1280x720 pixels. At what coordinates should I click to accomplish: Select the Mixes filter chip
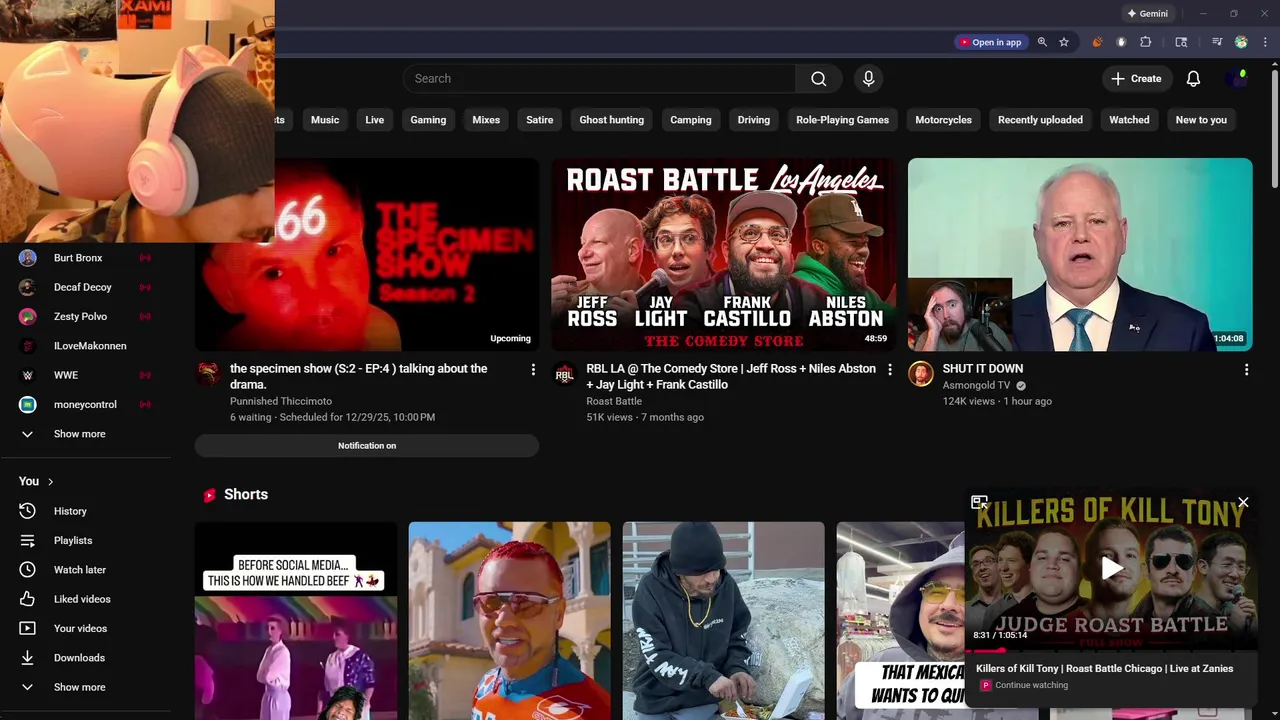tap(486, 120)
